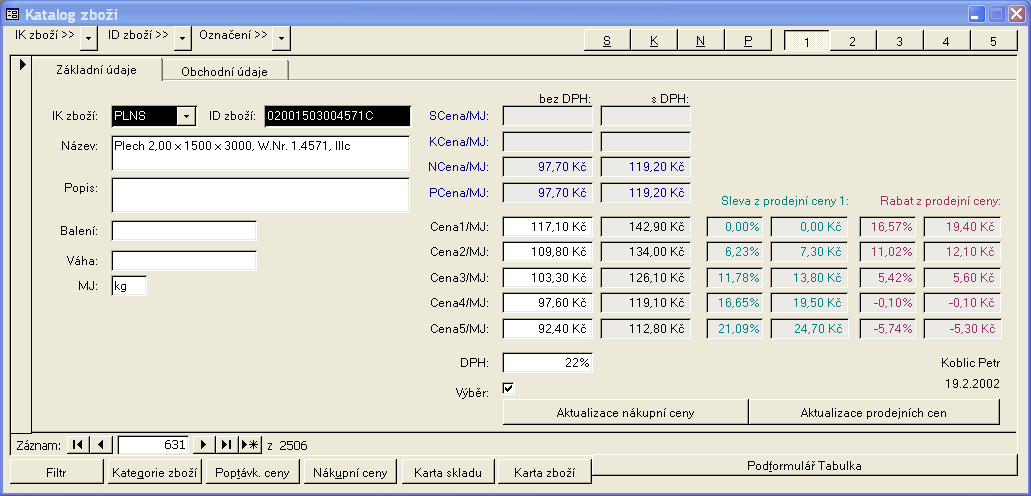1031x496 pixels.
Task: Select the Základní údaje tab
Action: (x=97, y=69)
